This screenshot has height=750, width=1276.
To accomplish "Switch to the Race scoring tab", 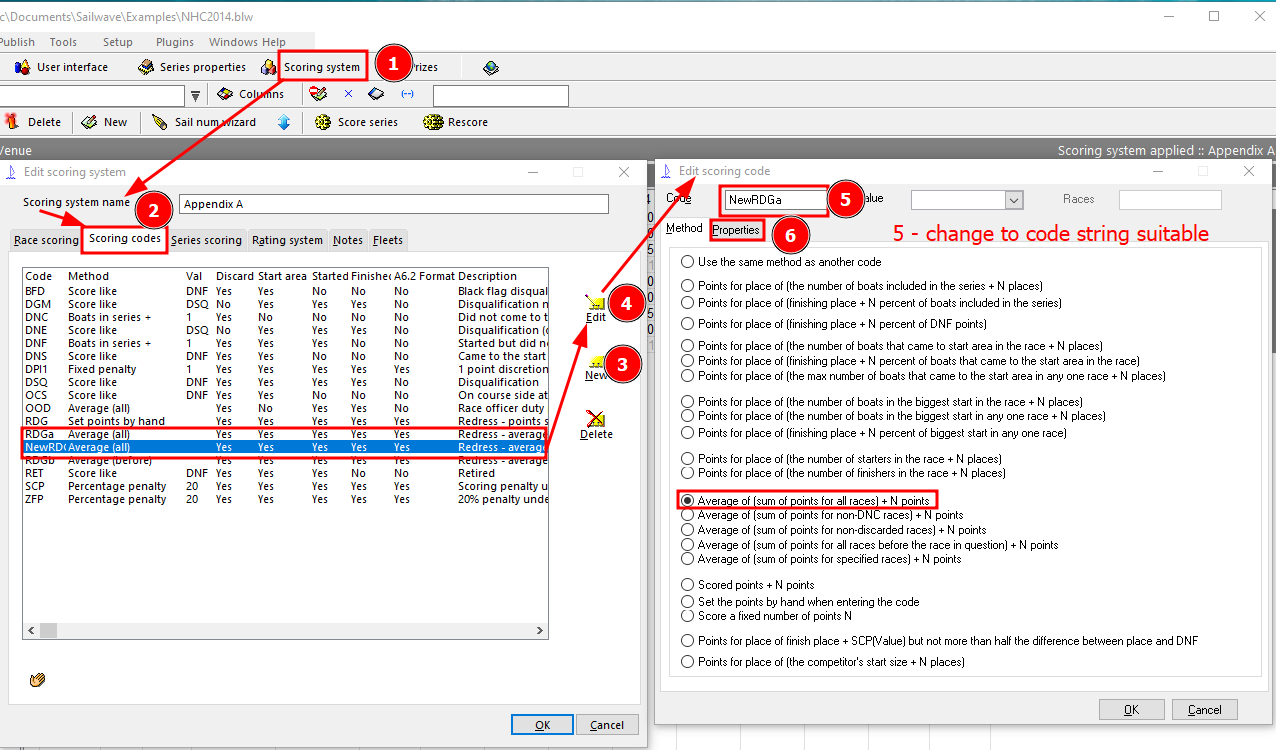I will coord(46,240).
